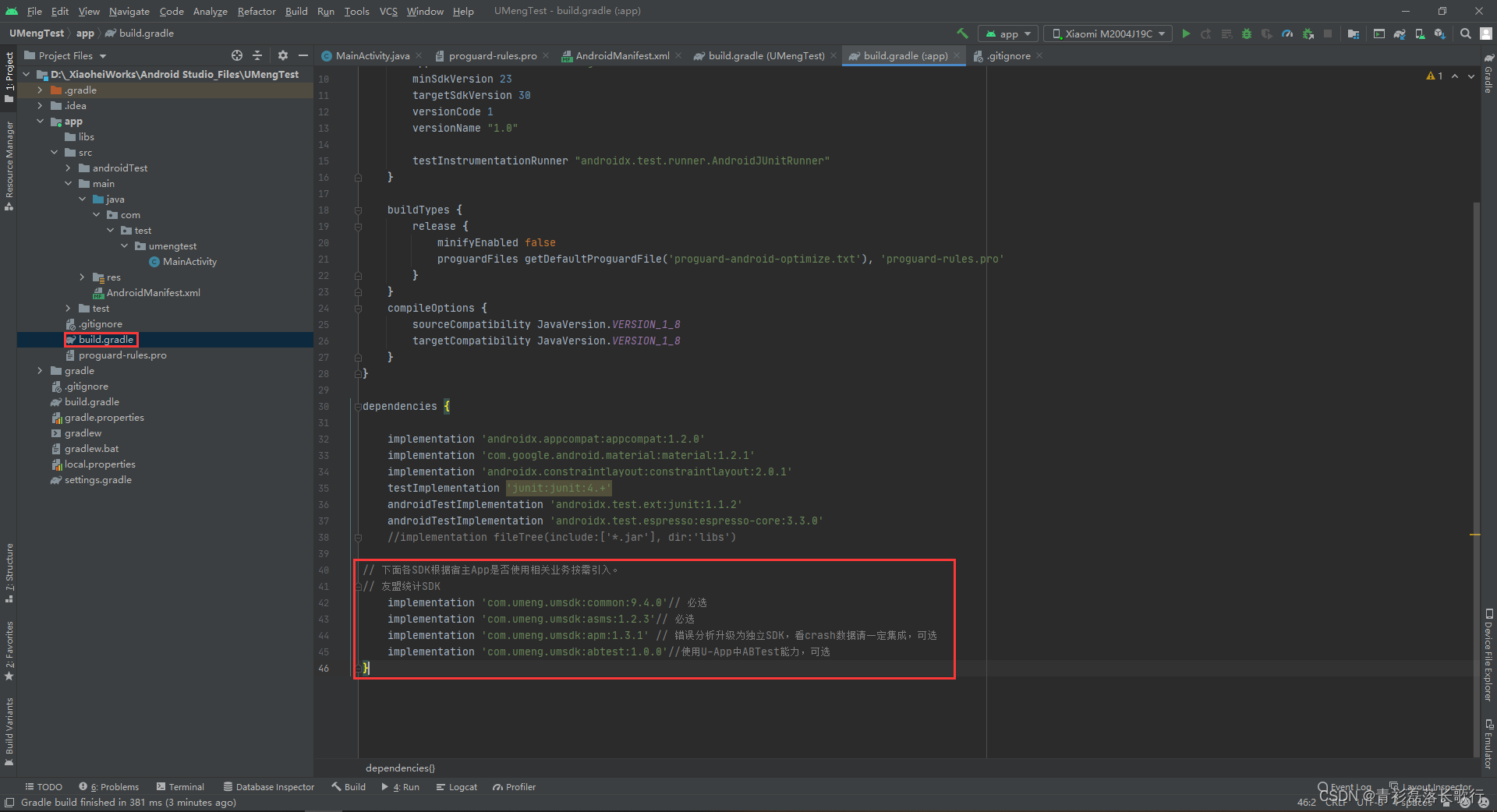Attach debugger to Android process
Image resolution: width=1497 pixels, height=812 pixels.
pyautogui.click(x=1307, y=34)
